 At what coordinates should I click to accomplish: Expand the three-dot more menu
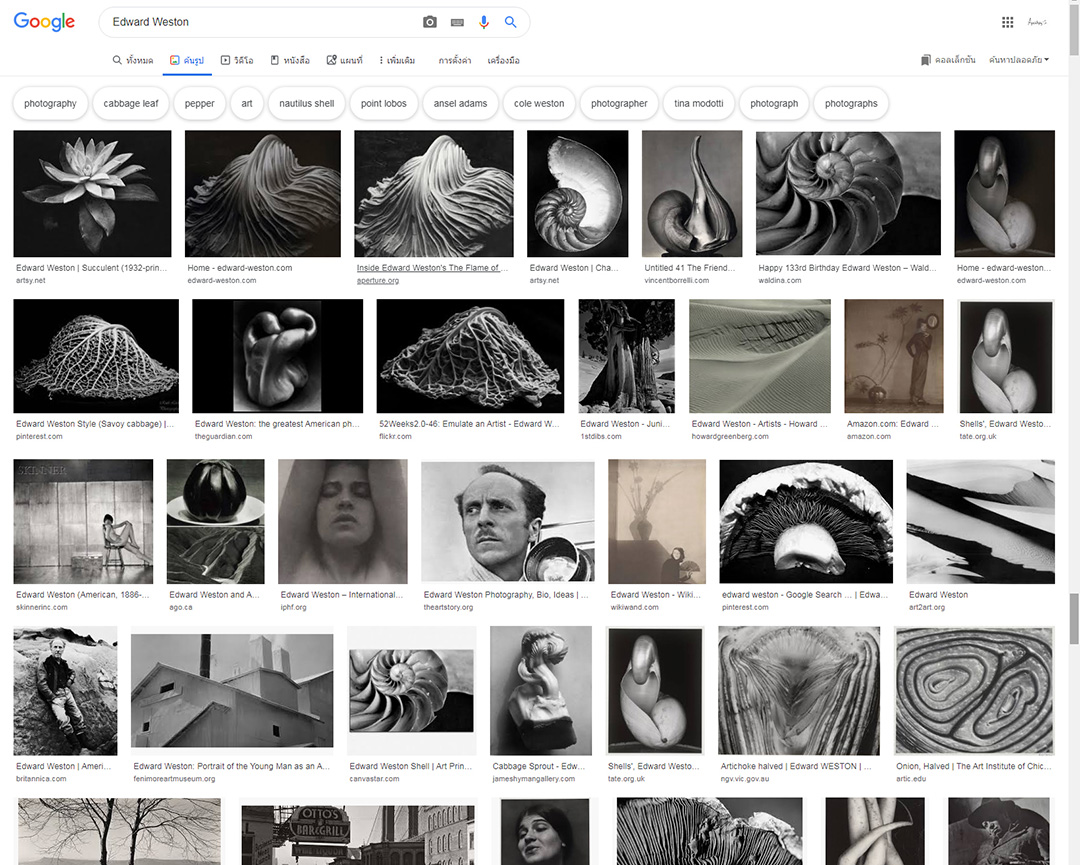pos(396,60)
